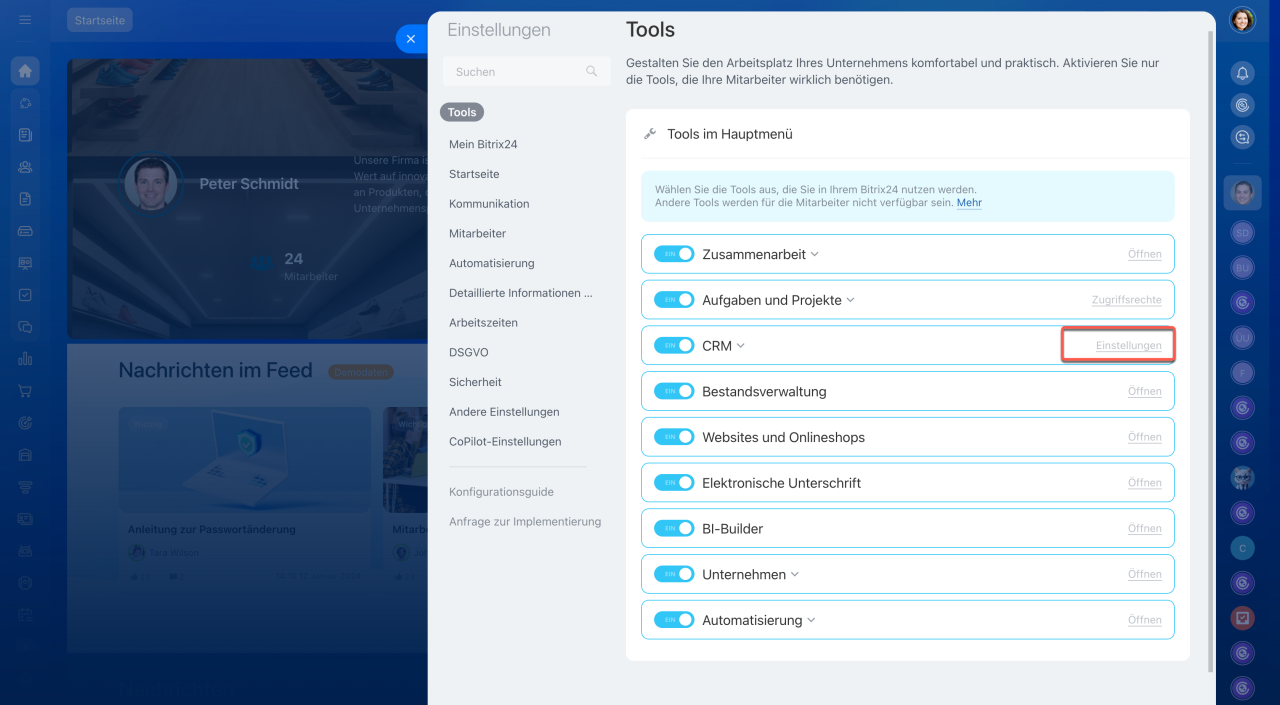Open Mein Bitrix24 settings section
Image resolution: width=1280 pixels, height=705 pixels.
coord(483,144)
